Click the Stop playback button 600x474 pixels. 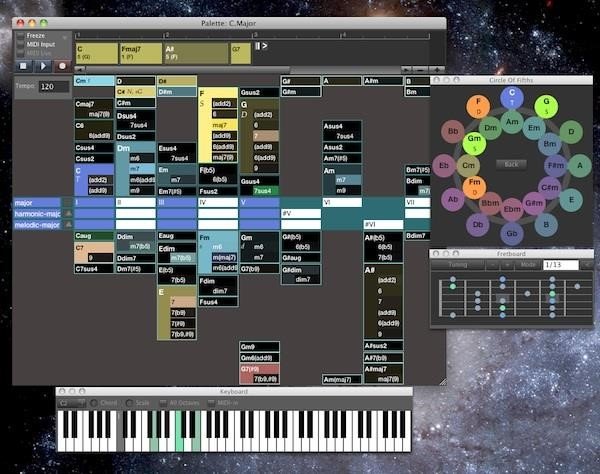point(23,66)
